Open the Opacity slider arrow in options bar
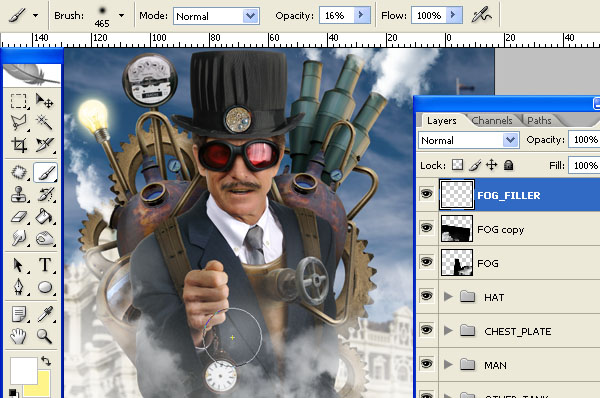This screenshot has width=600, height=398. (x=360, y=15)
